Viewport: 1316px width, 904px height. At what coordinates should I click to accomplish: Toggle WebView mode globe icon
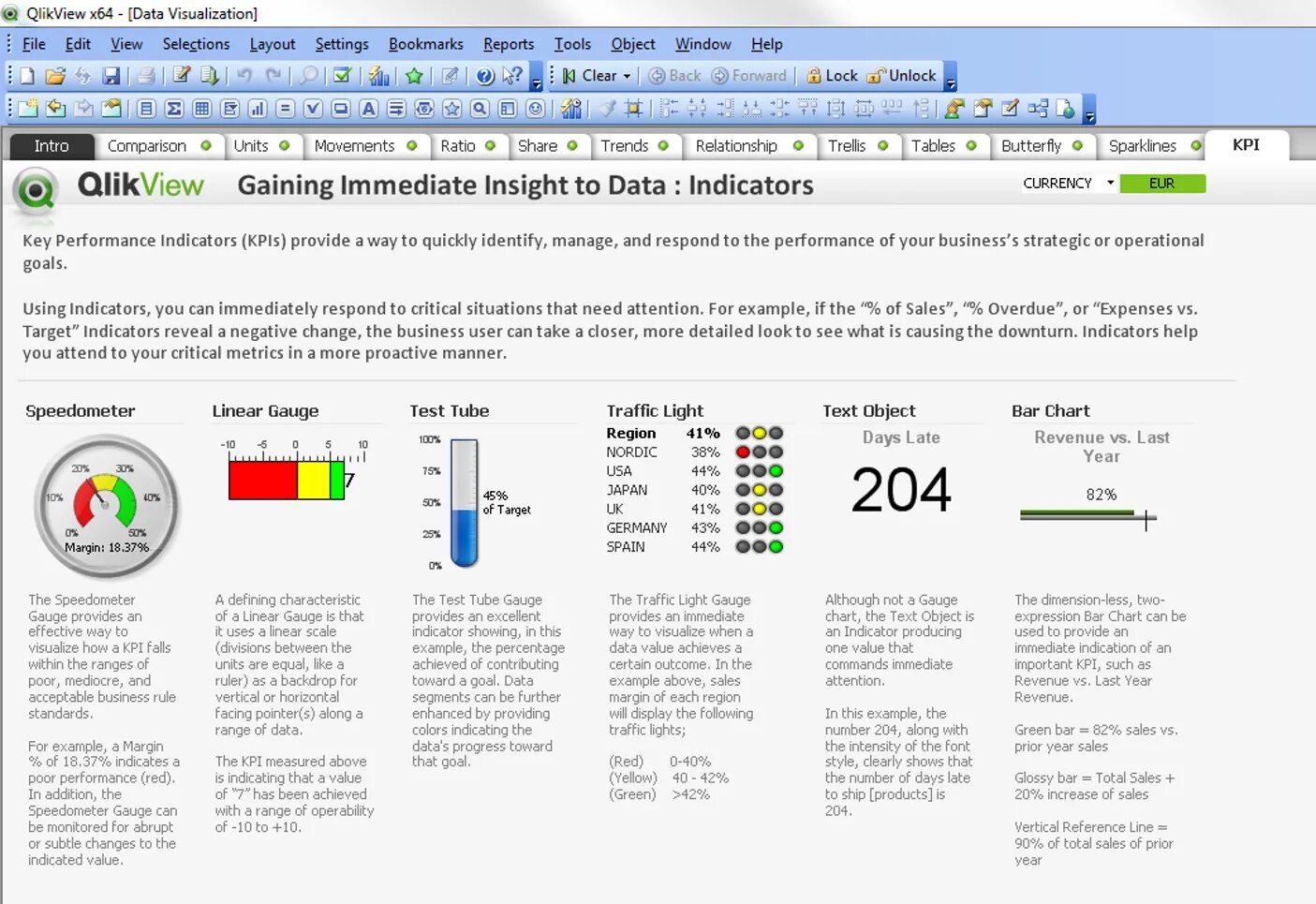[x=1066, y=109]
